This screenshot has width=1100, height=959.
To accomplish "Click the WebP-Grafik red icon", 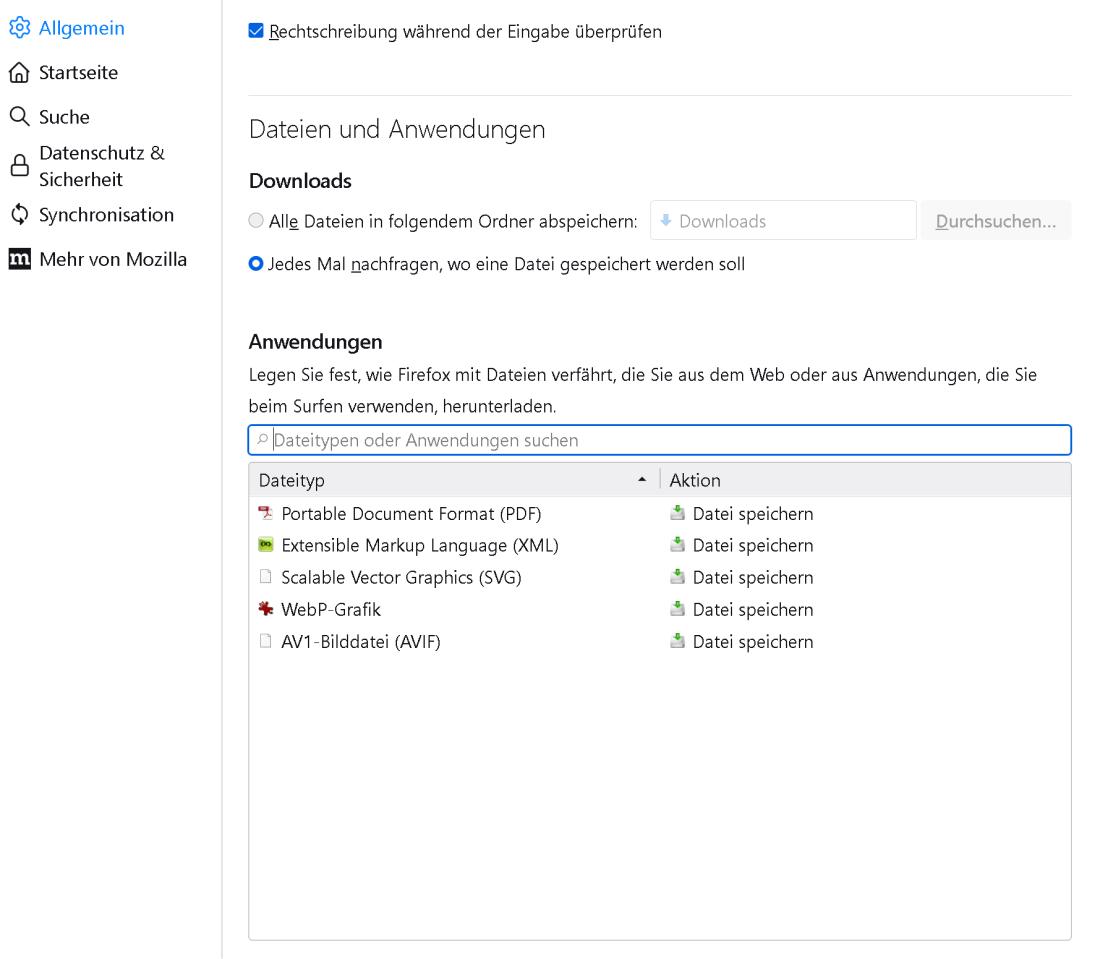I will (x=265, y=610).
